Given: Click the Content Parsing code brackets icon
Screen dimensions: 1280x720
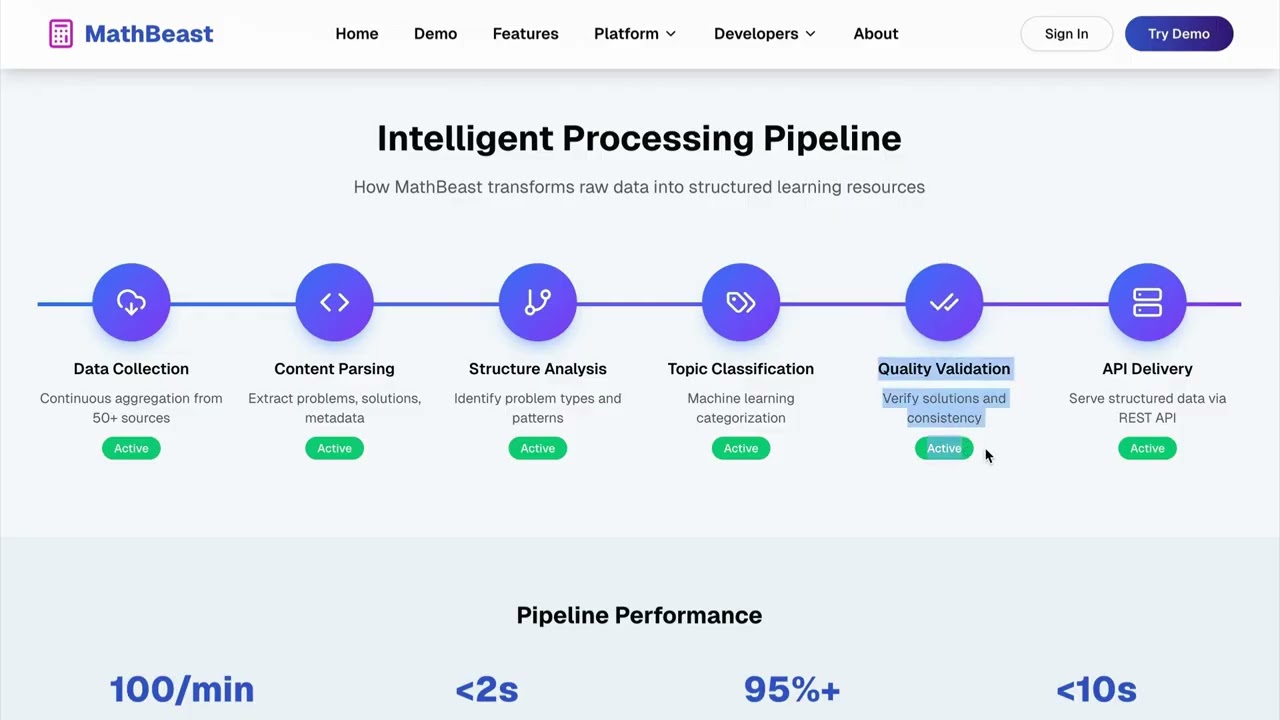Looking at the screenshot, I should [334, 302].
